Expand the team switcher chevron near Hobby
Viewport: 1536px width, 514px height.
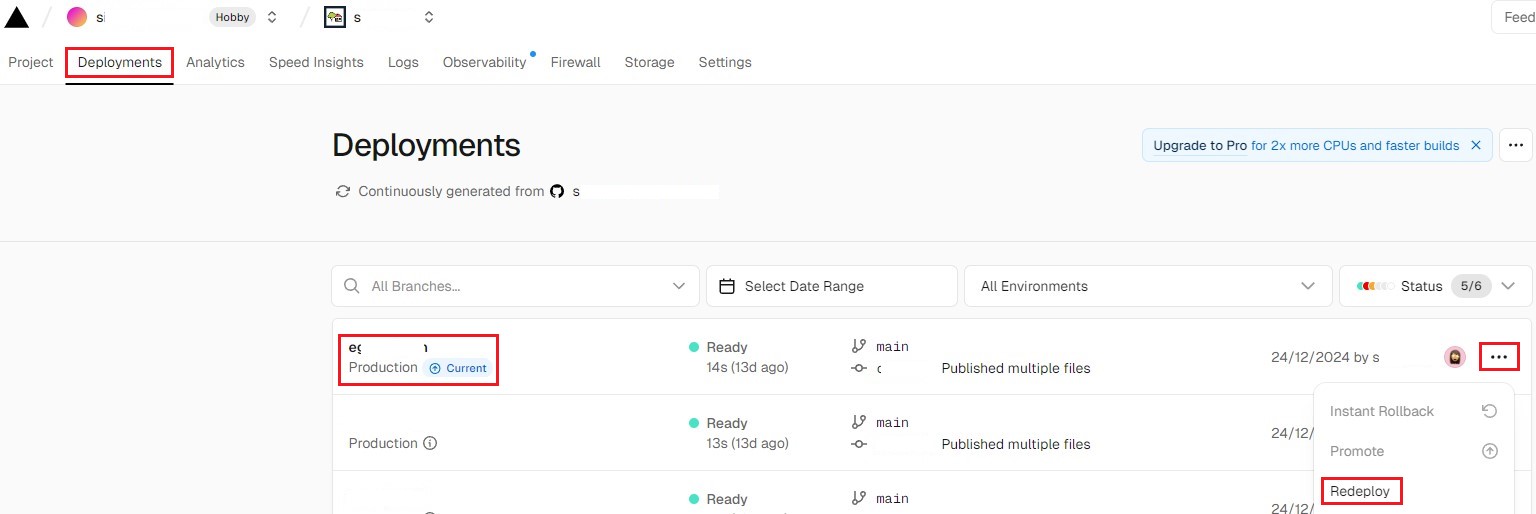point(272,17)
